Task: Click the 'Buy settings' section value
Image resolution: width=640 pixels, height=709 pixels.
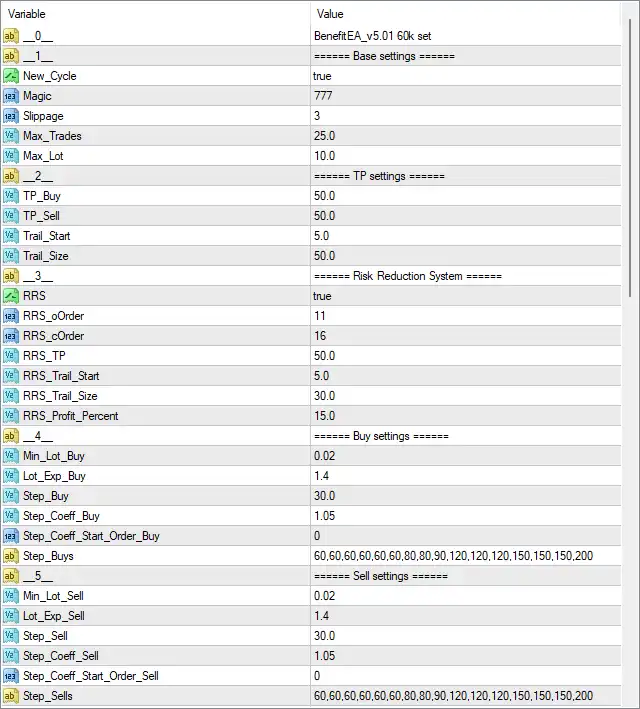Action: (x=381, y=436)
